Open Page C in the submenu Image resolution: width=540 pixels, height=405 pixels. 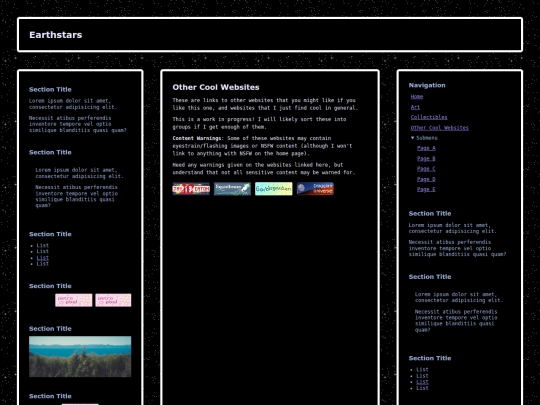pyautogui.click(x=426, y=169)
